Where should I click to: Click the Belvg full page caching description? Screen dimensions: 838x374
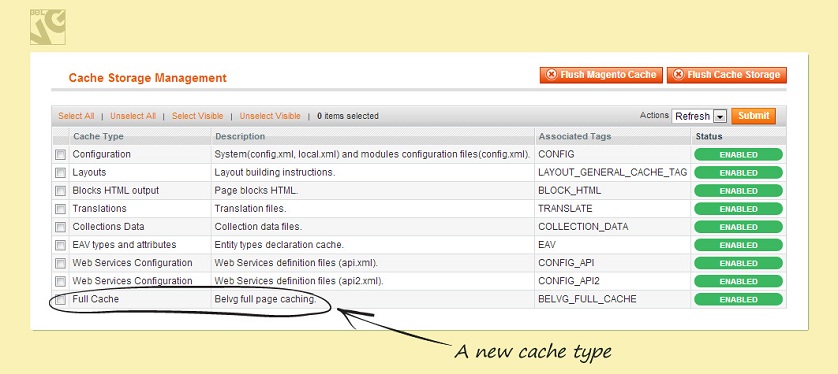(266, 299)
